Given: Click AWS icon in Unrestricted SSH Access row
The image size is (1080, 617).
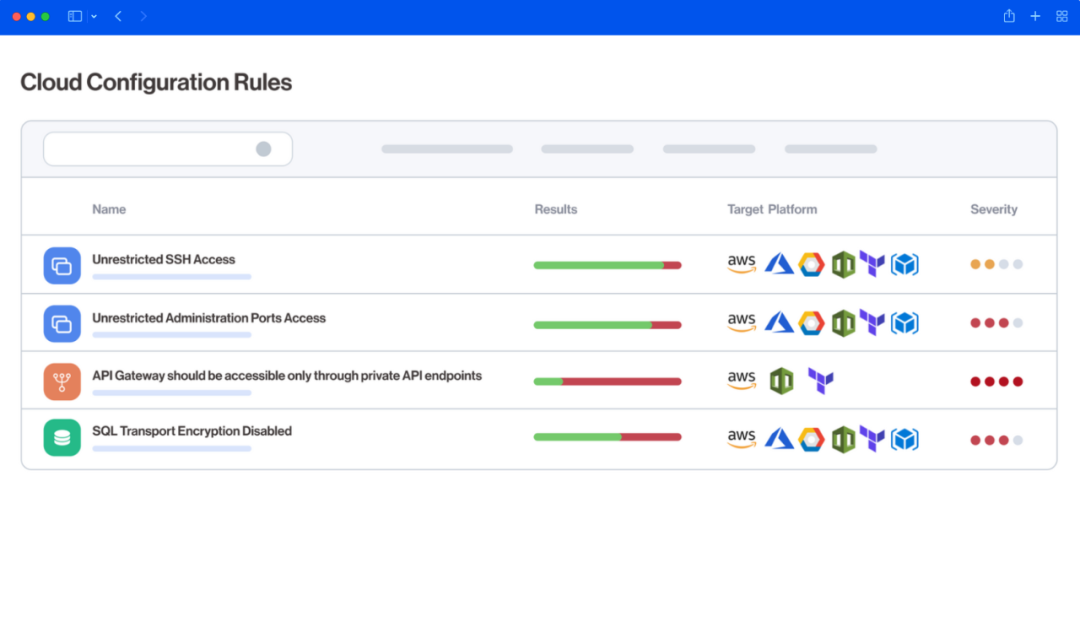Looking at the screenshot, I should pos(741,264).
